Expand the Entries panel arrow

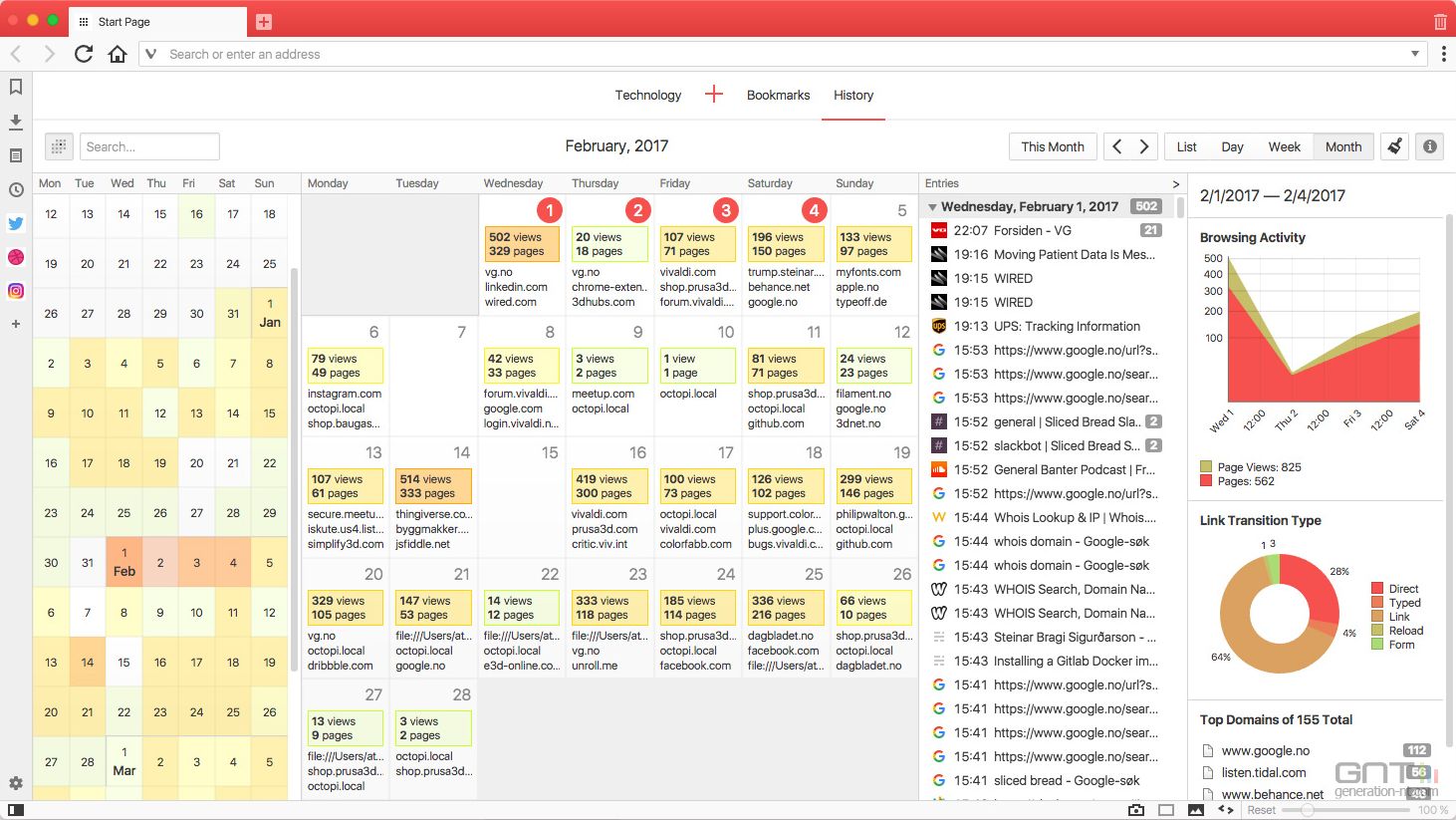(x=1175, y=183)
